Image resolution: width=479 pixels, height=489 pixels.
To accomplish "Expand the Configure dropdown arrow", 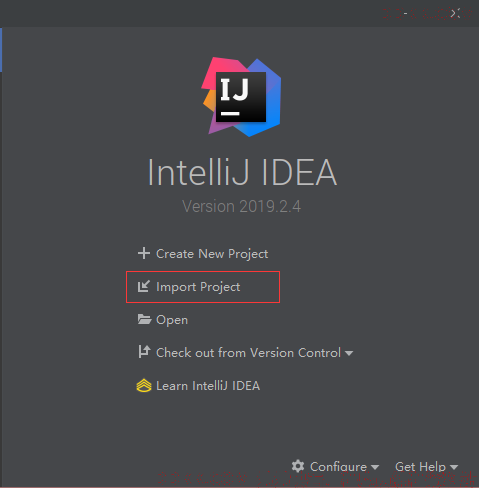I will pos(375,467).
